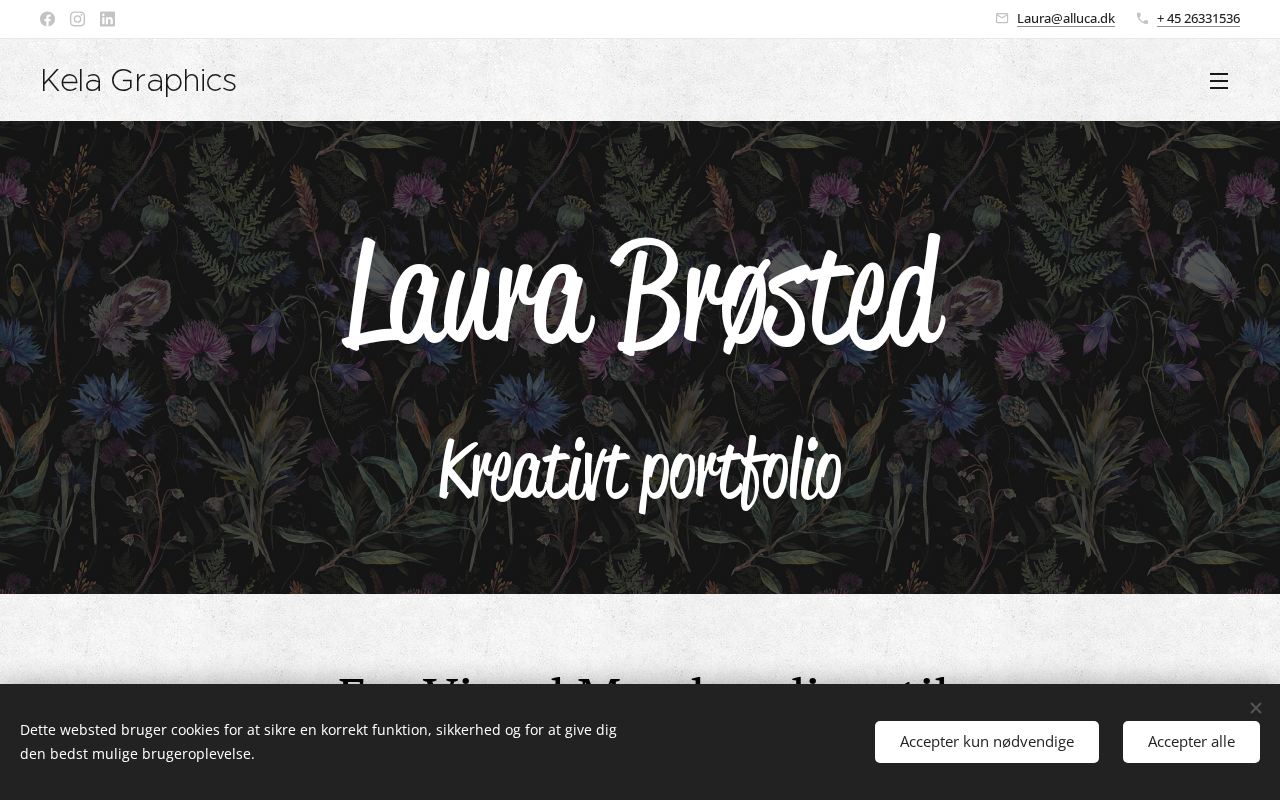Go to the Kela Graphics home logo
Image resolution: width=1280 pixels, height=800 pixels.
pos(138,81)
